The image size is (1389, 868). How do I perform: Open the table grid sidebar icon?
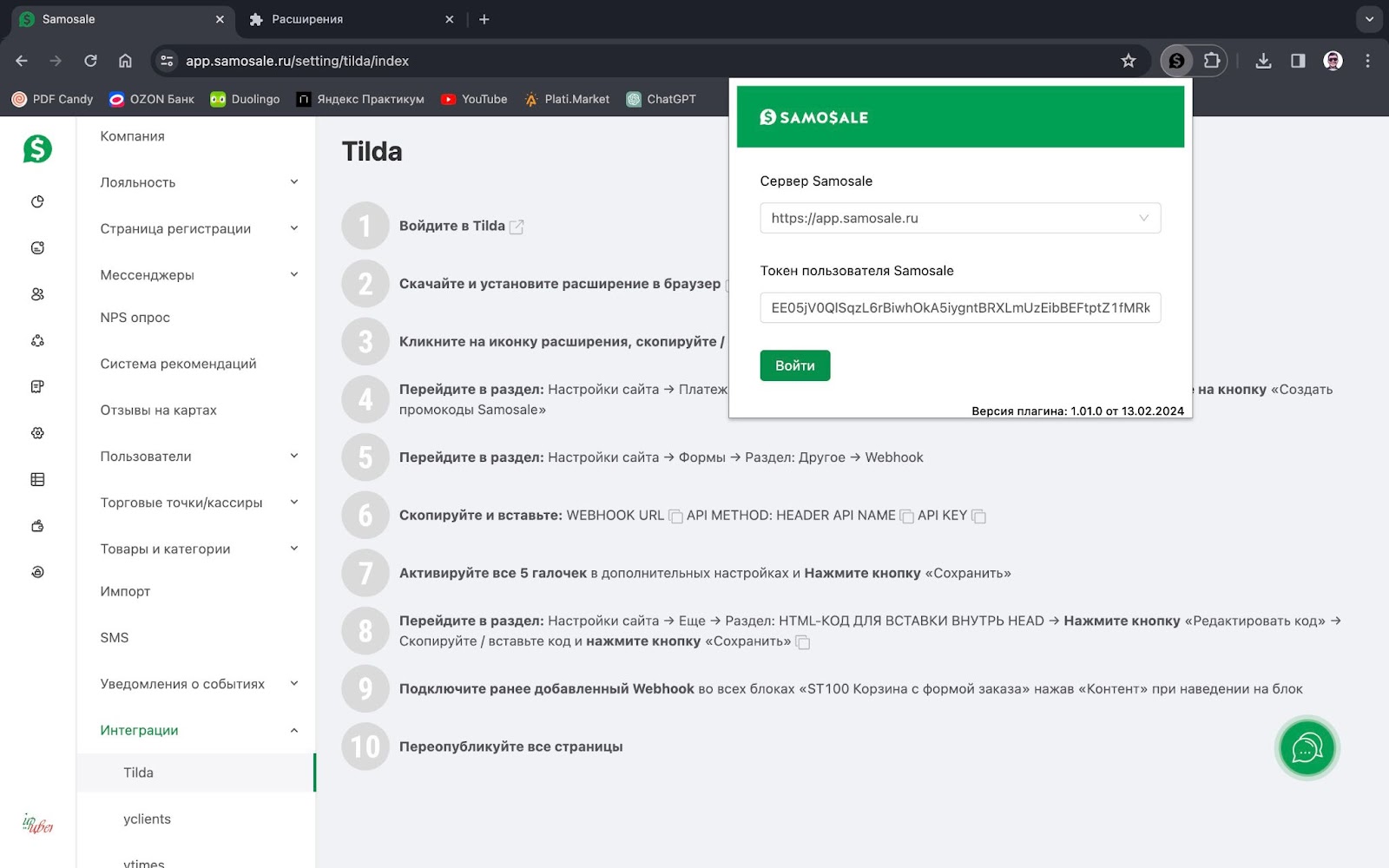pos(37,479)
